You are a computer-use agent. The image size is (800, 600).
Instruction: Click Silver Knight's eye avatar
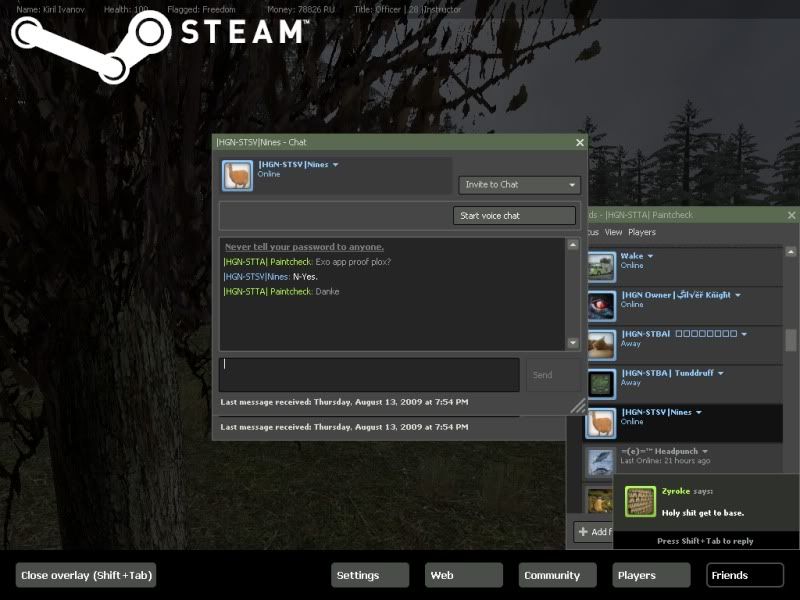(601, 306)
